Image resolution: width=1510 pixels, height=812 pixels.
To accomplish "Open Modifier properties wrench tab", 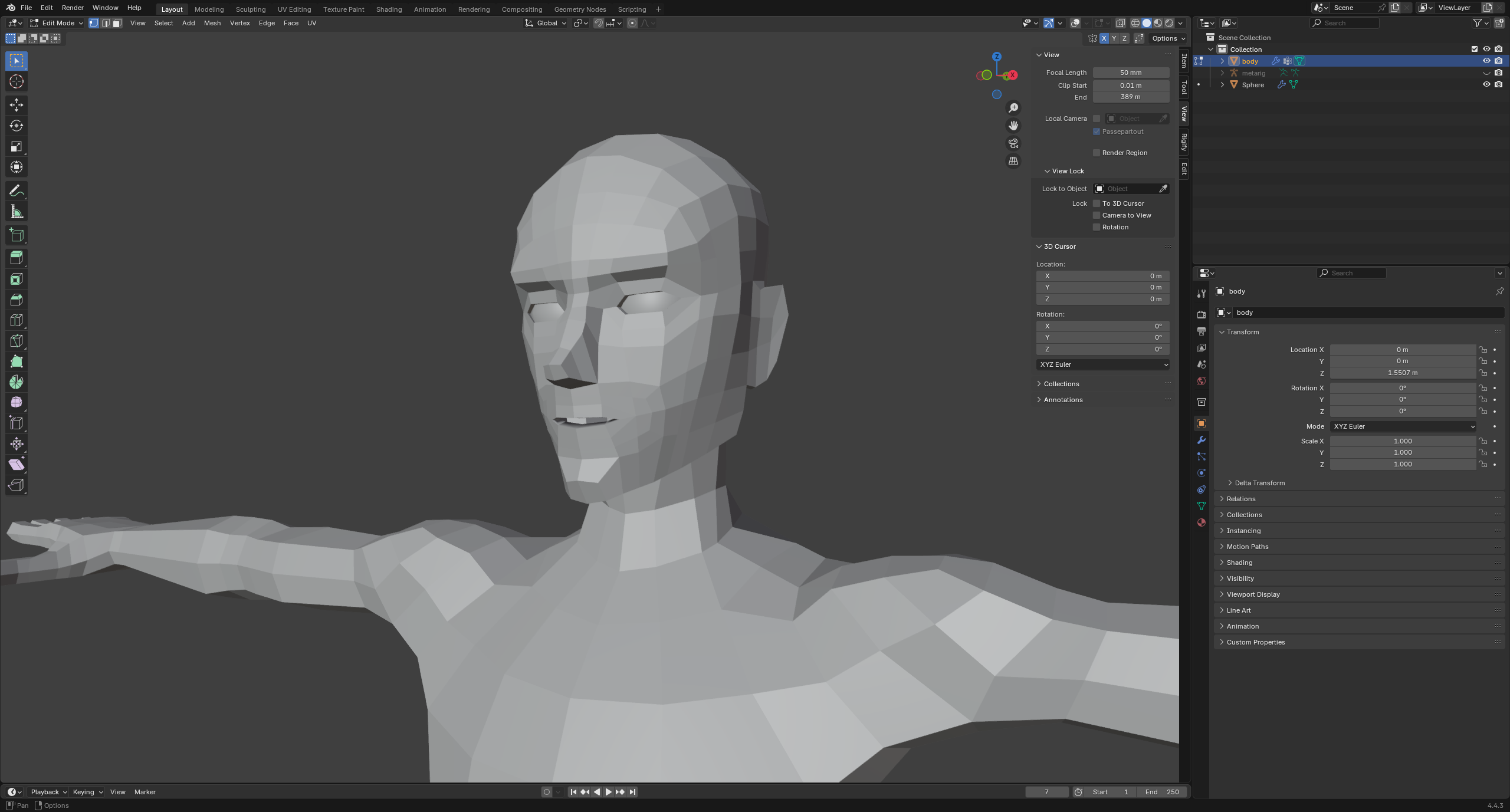I will [1202, 440].
